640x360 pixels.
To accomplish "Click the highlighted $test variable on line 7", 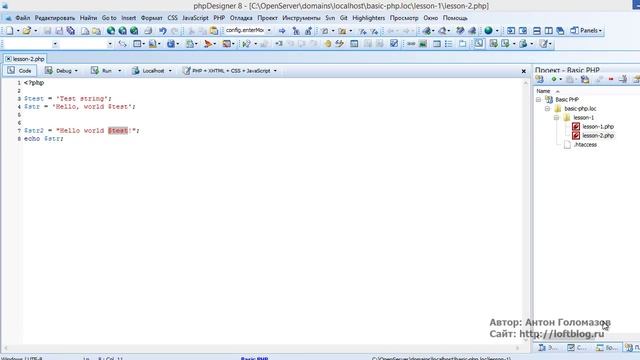I will (118, 131).
